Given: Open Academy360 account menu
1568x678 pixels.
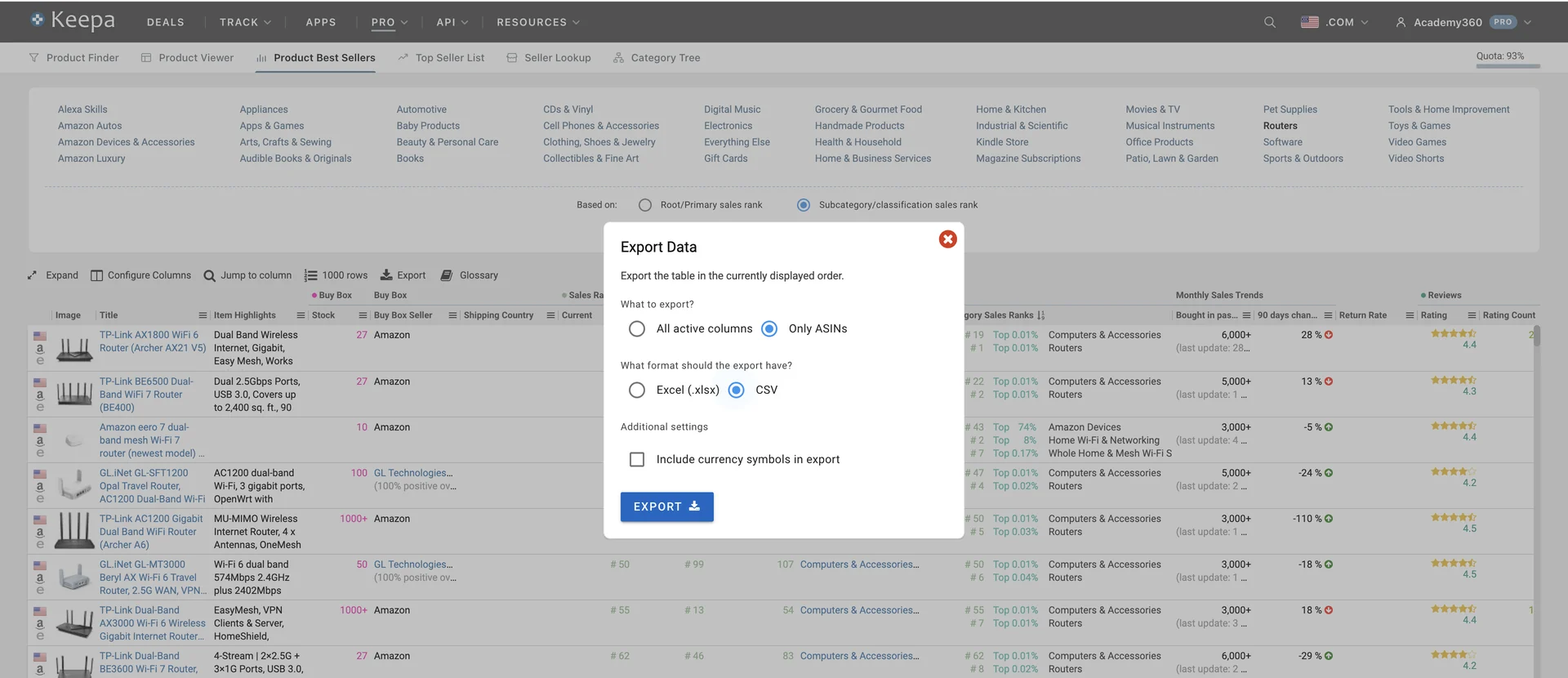Looking at the screenshot, I should pos(1463,22).
